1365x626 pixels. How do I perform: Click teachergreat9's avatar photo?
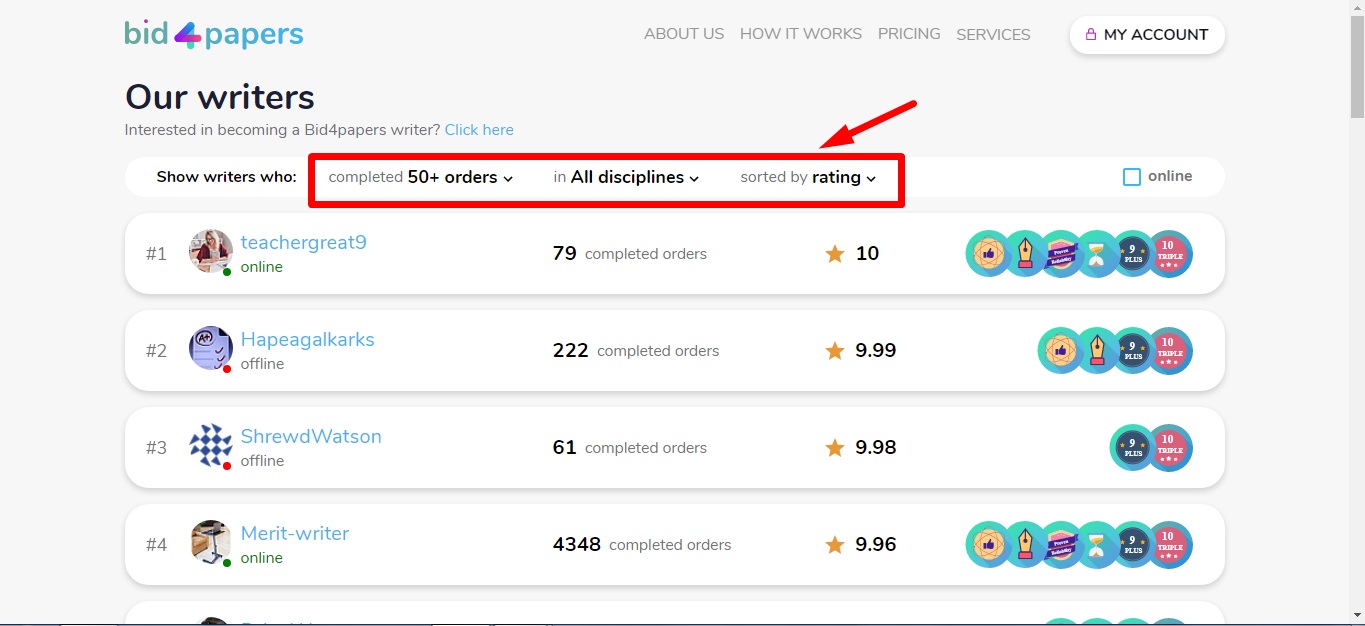(211, 251)
